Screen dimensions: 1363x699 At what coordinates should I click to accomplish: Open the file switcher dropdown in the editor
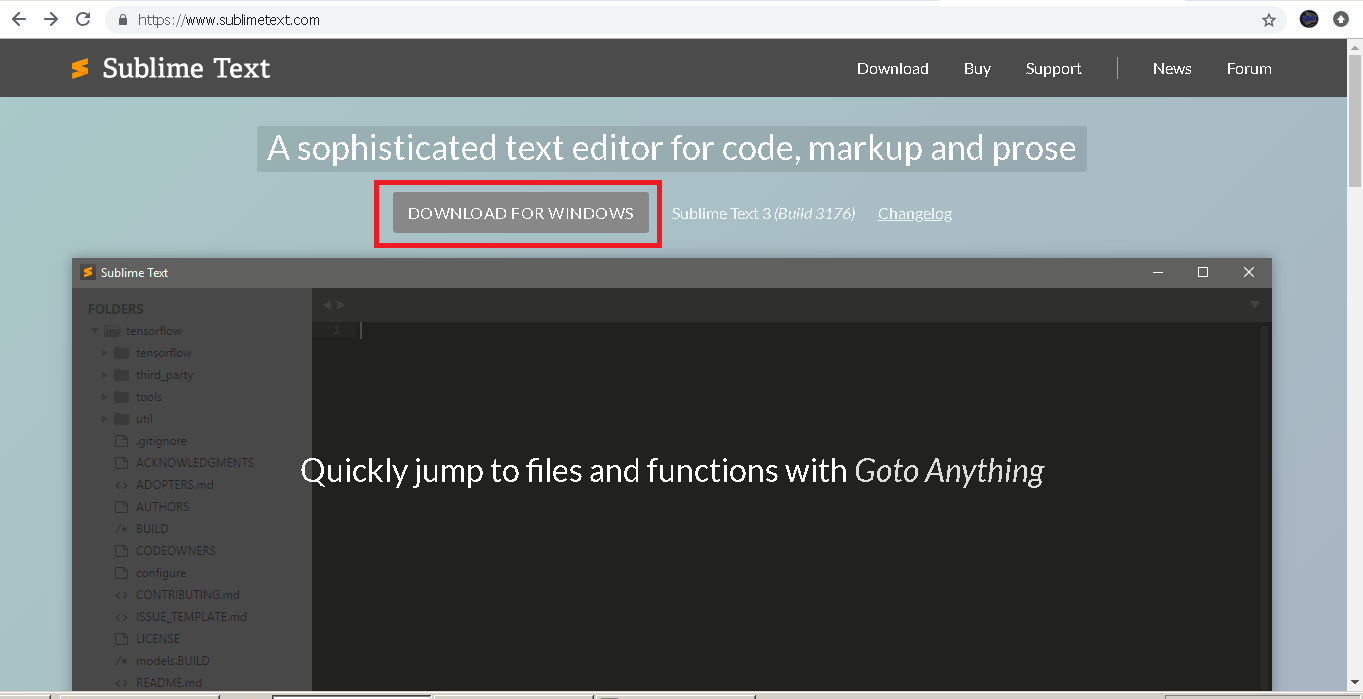[x=1254, y=304]
